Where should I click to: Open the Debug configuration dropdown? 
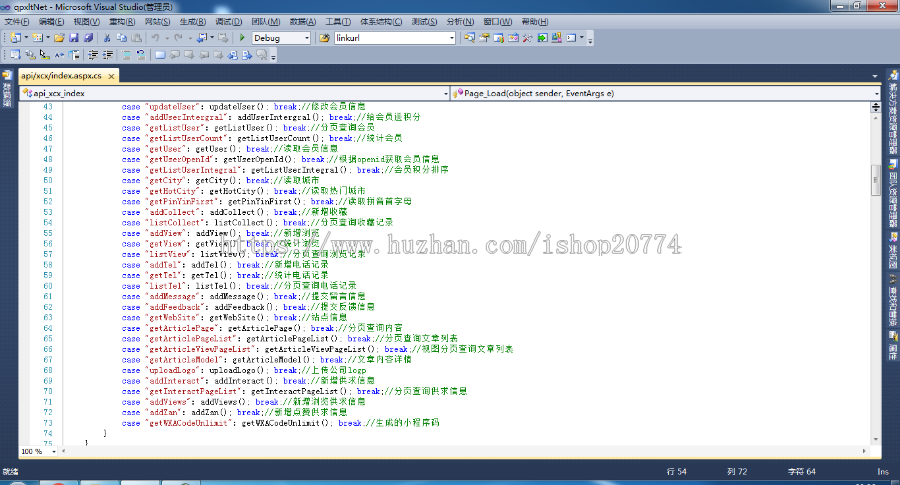tap(306, 37)
